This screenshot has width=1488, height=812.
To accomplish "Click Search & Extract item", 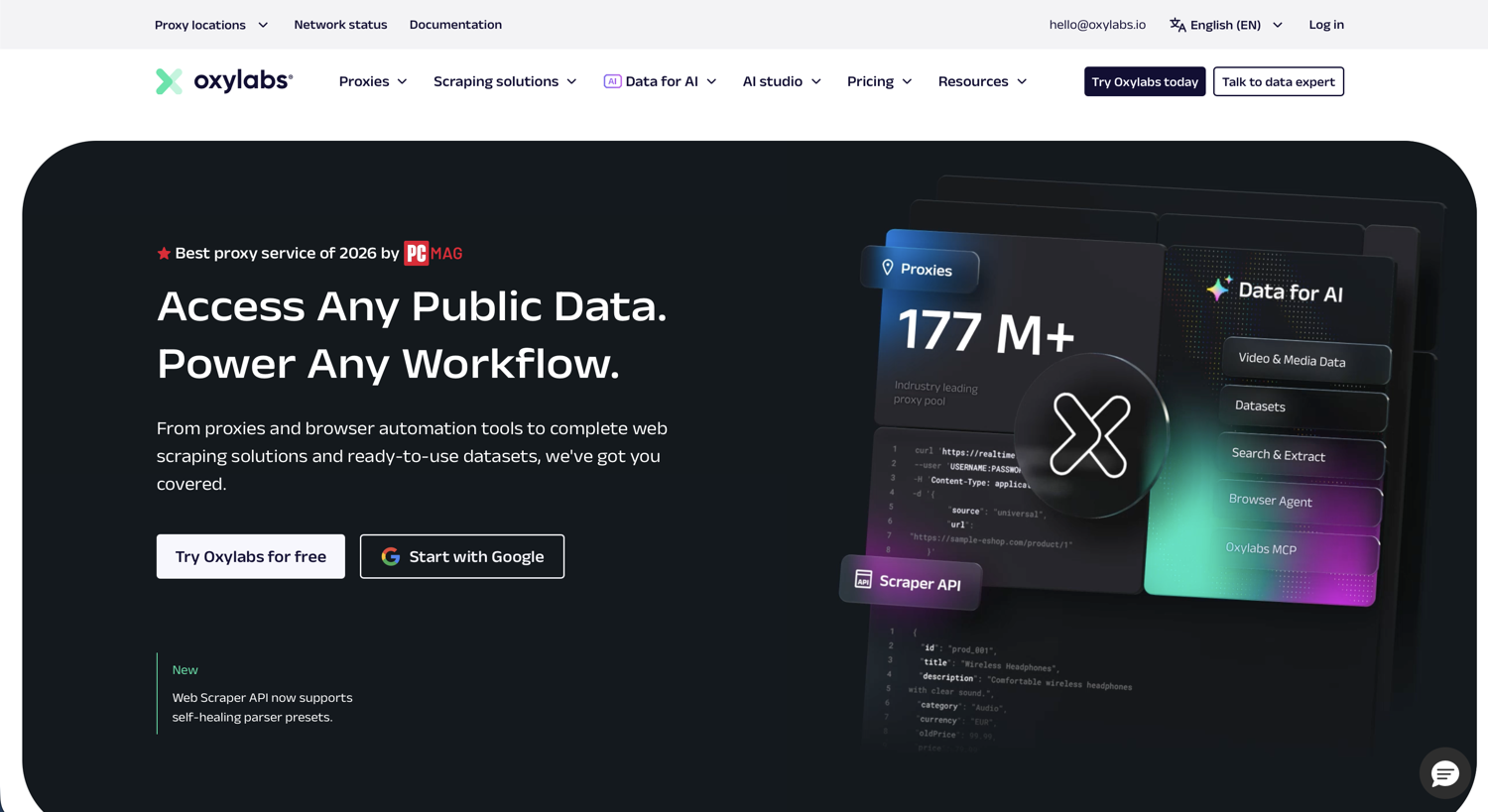I will pyautogui.click(x=1301, y=455).
